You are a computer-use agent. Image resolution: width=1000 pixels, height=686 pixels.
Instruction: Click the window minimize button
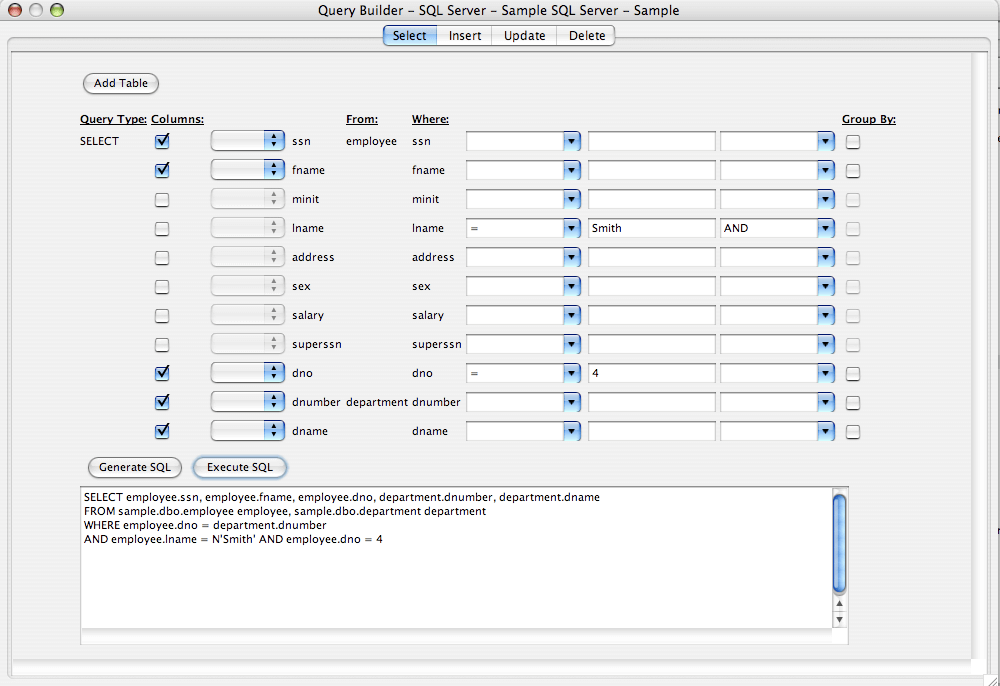point(36,10)
